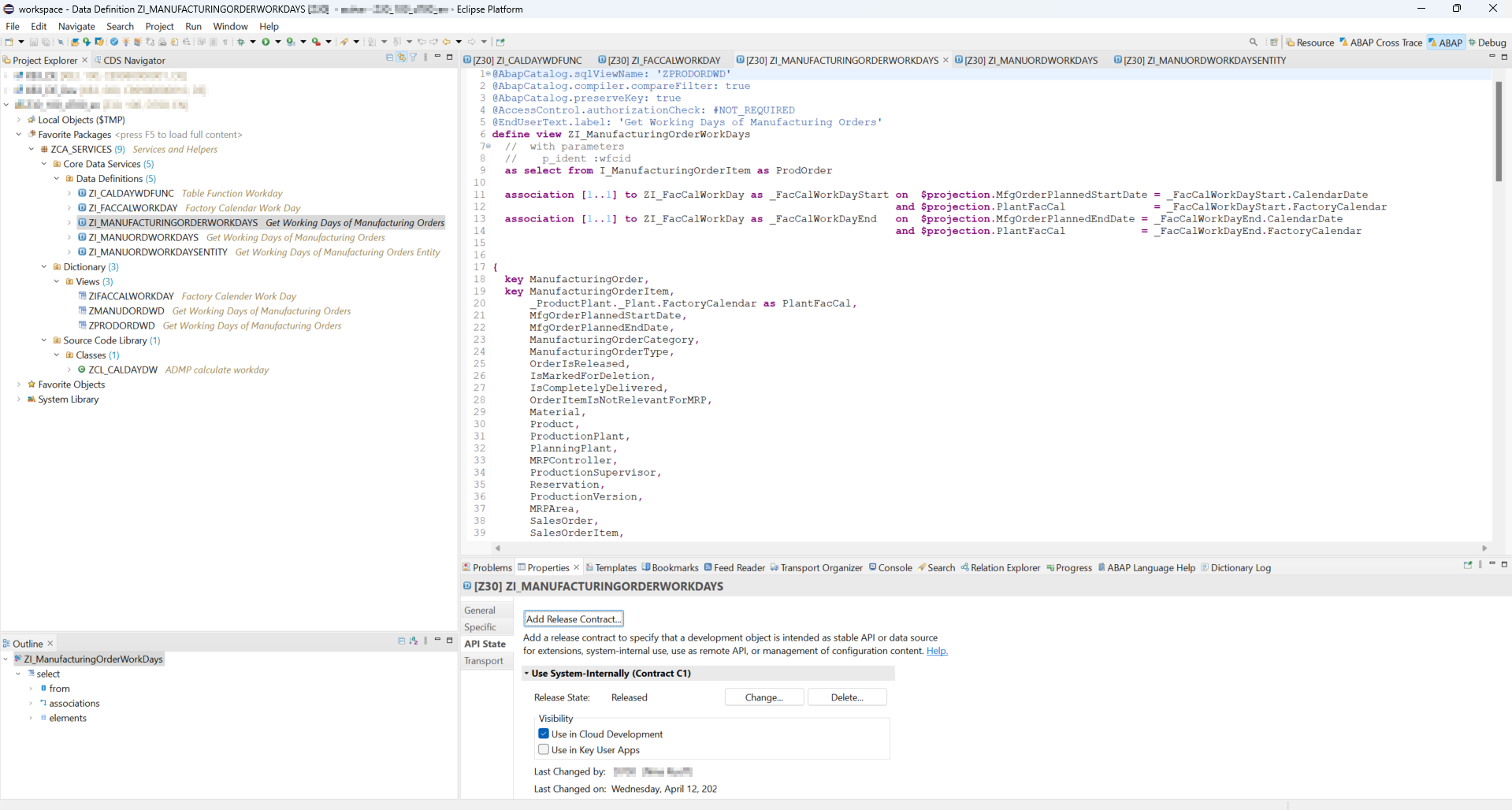
Task: Click the search magnifier icon at top right
Action: coord(1253,42)
